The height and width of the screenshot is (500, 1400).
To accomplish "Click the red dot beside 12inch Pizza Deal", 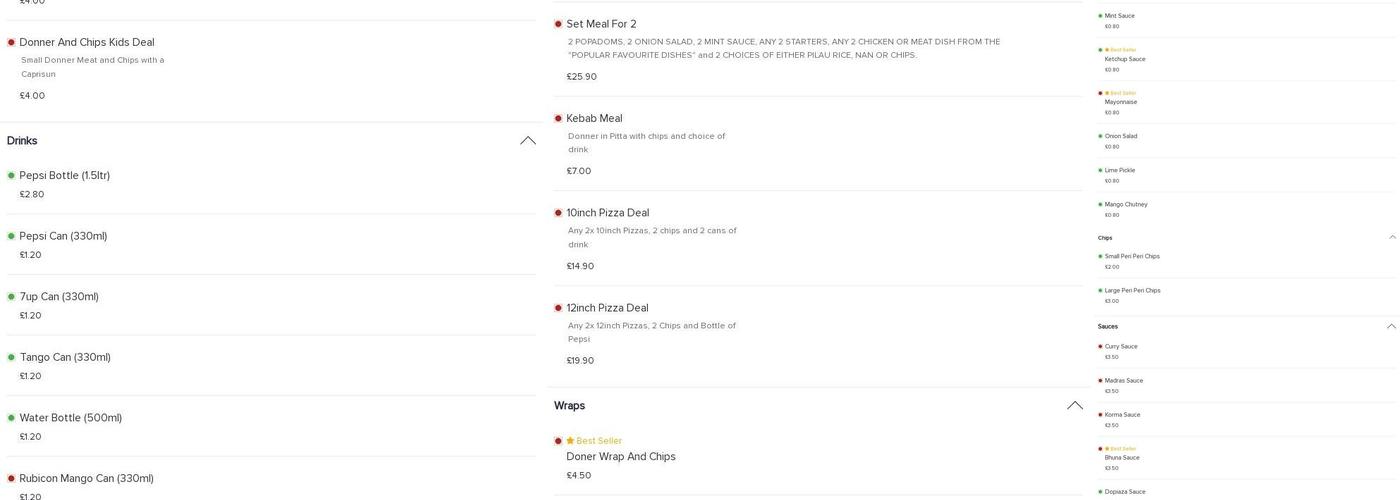I will tap(558, 308).
